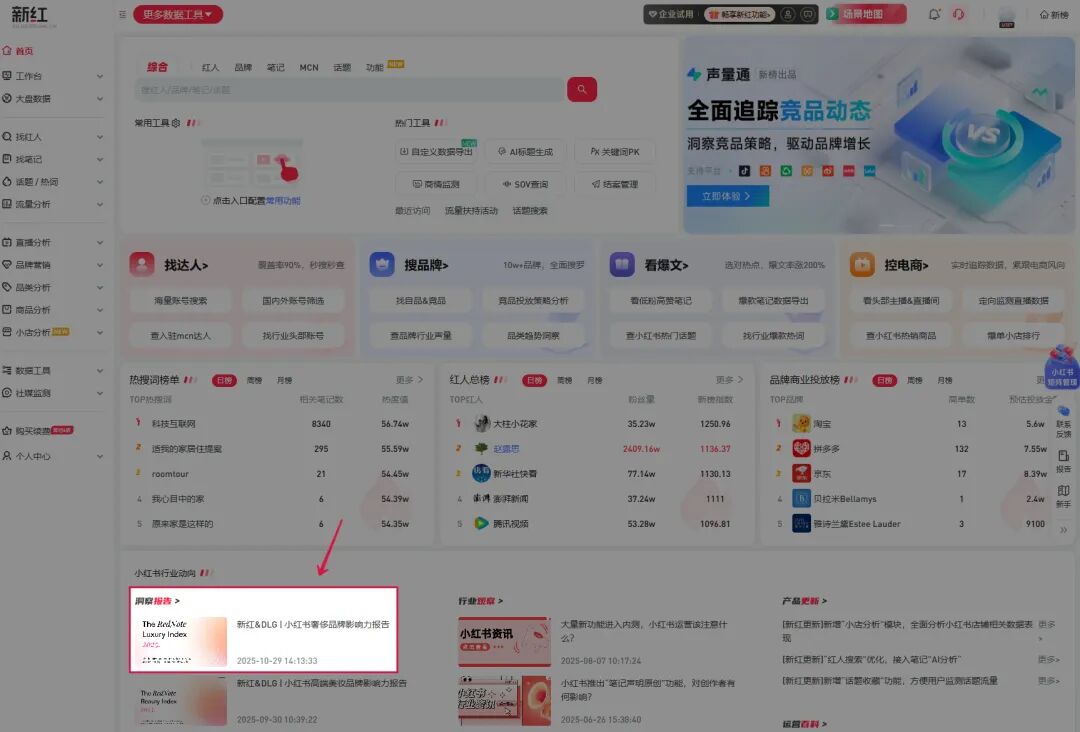This screenshot has height=732, width=1080.
Task: Select 周榜 toggle in 红人总榜
Action: click(x=565, y=380)
